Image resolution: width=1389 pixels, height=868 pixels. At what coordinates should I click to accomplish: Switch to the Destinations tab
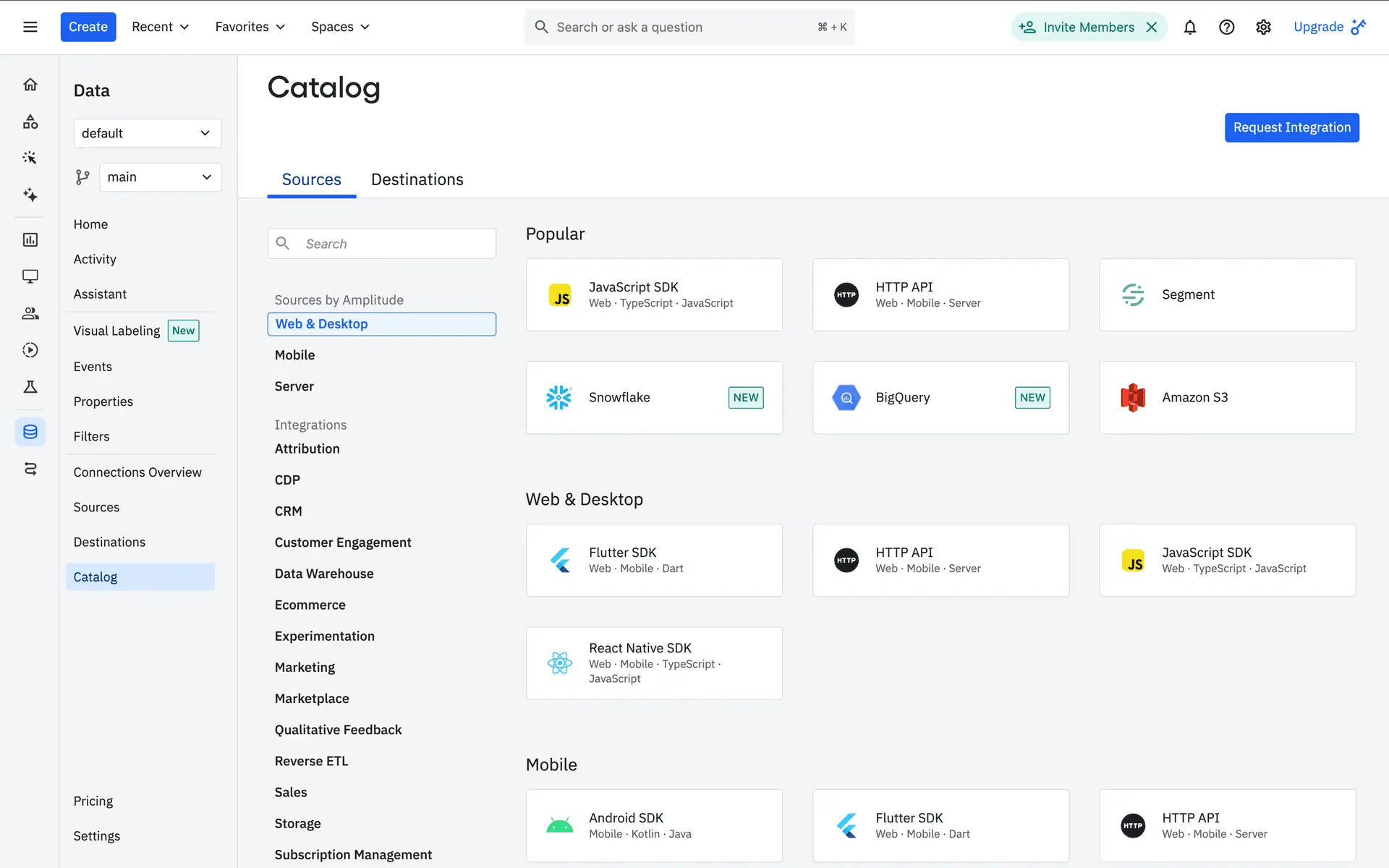pos(417,179)
